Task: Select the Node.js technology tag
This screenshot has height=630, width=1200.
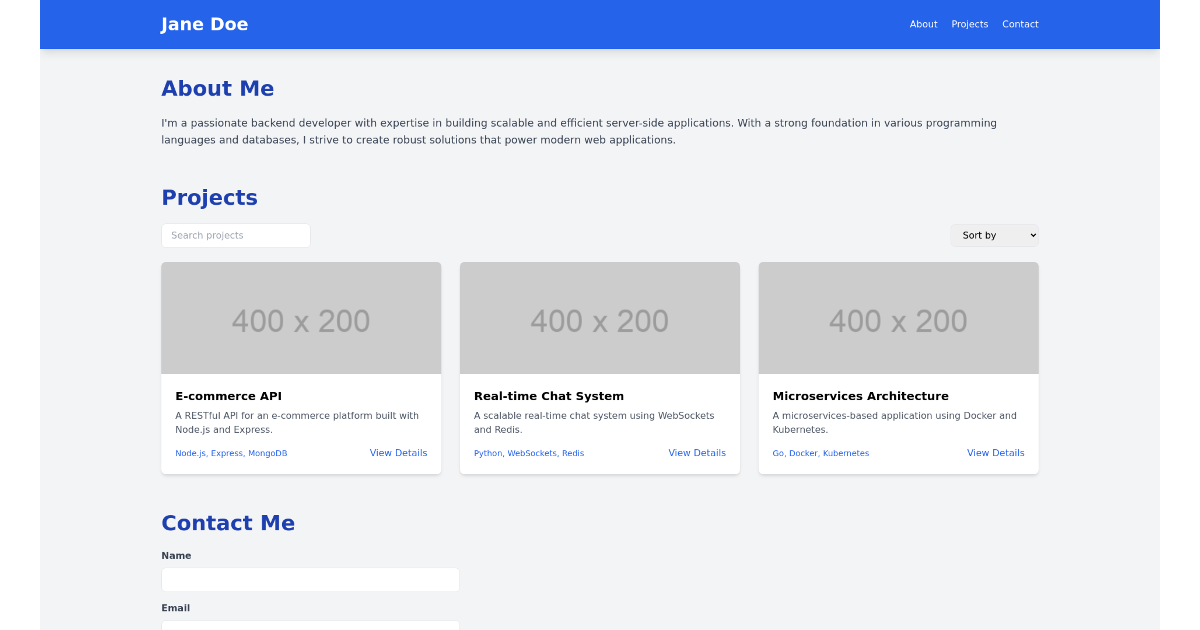Action: click(190, 452)
